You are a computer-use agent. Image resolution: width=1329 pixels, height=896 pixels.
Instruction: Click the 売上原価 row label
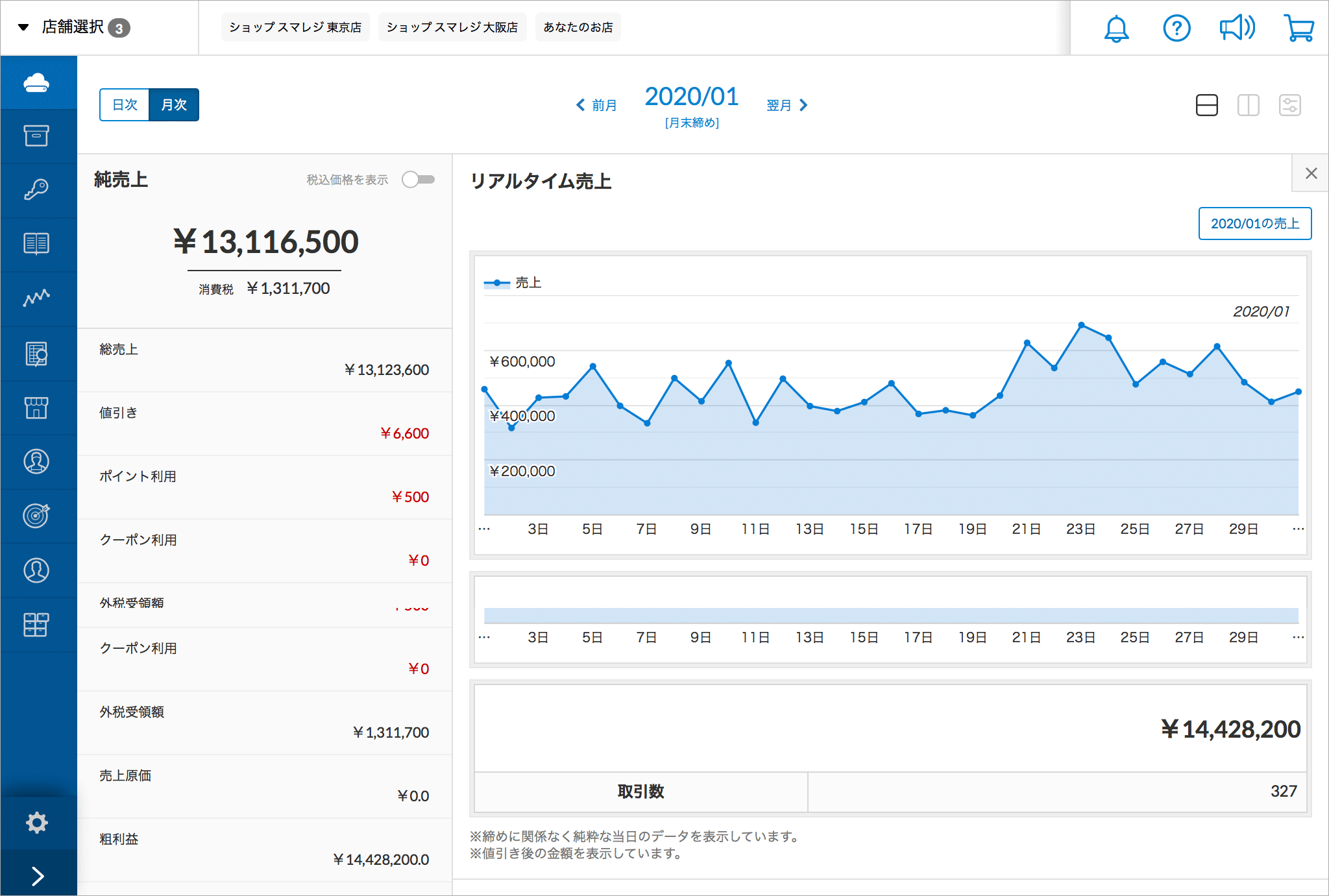coord(125,775)
